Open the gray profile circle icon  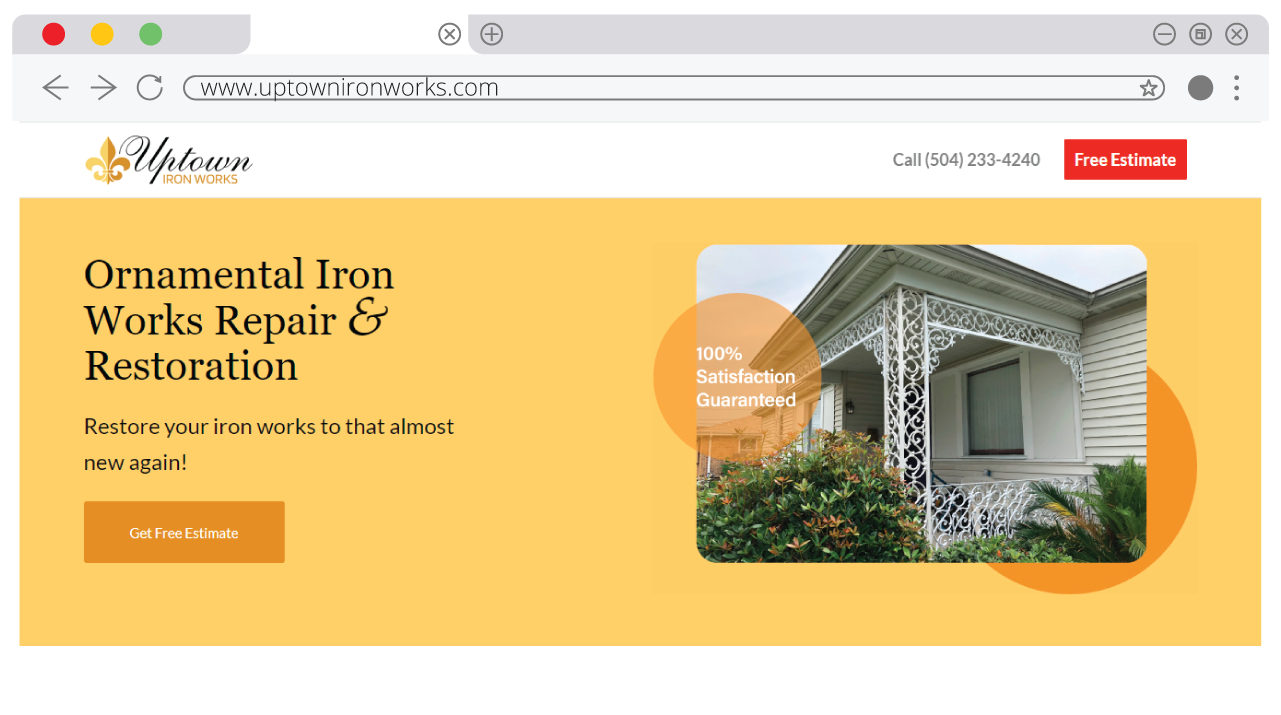coord(1200,88)
